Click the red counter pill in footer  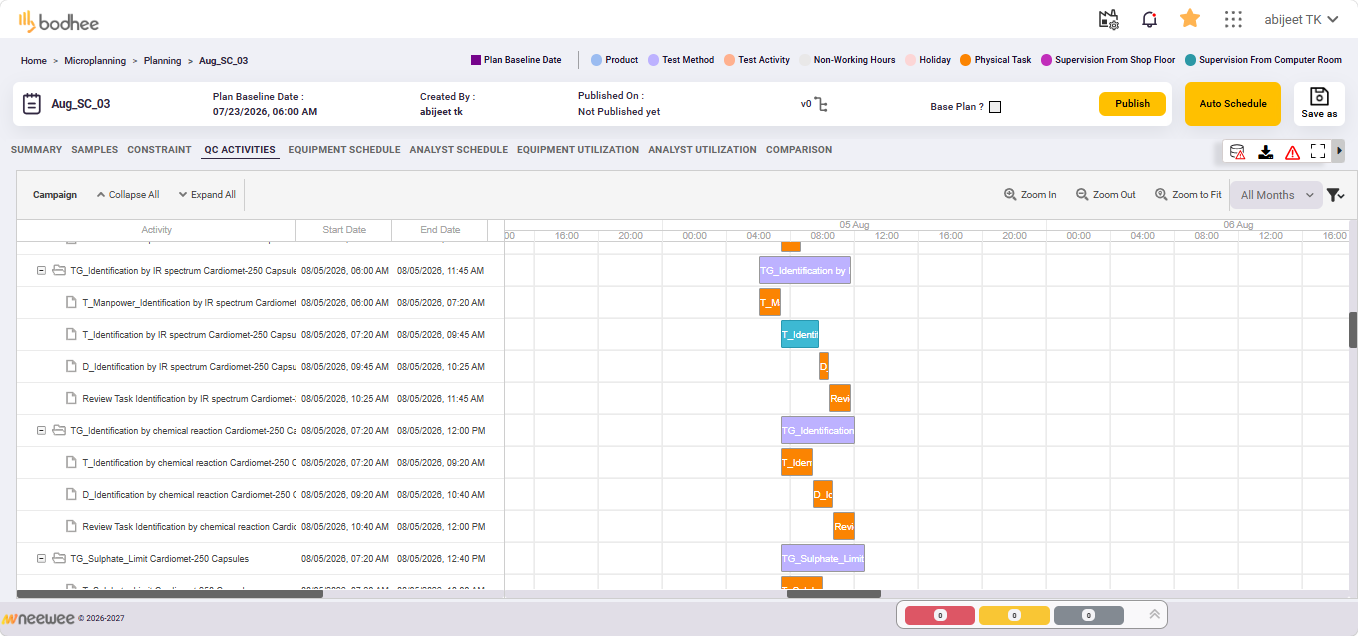click(x=940, y=616)
